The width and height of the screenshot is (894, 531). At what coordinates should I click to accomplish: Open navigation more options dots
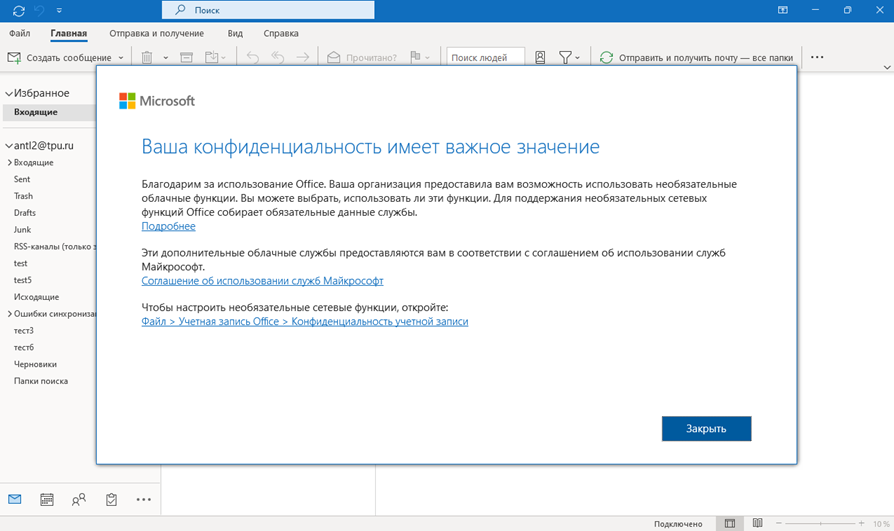144,500
